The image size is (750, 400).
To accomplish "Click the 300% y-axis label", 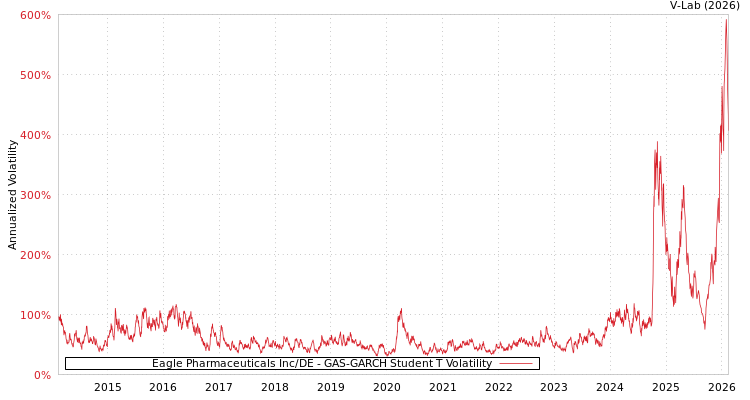I will 35,195.
